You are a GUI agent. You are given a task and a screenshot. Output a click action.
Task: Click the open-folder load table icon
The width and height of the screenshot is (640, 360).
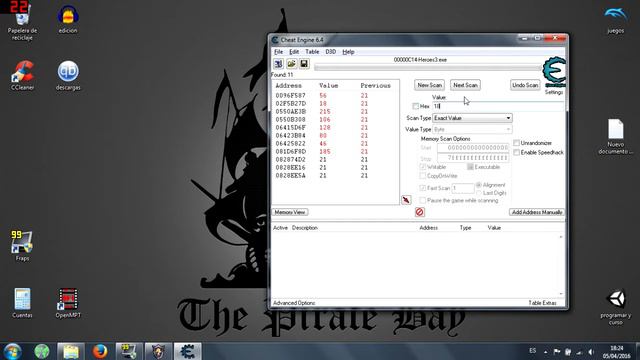(291, 64)
